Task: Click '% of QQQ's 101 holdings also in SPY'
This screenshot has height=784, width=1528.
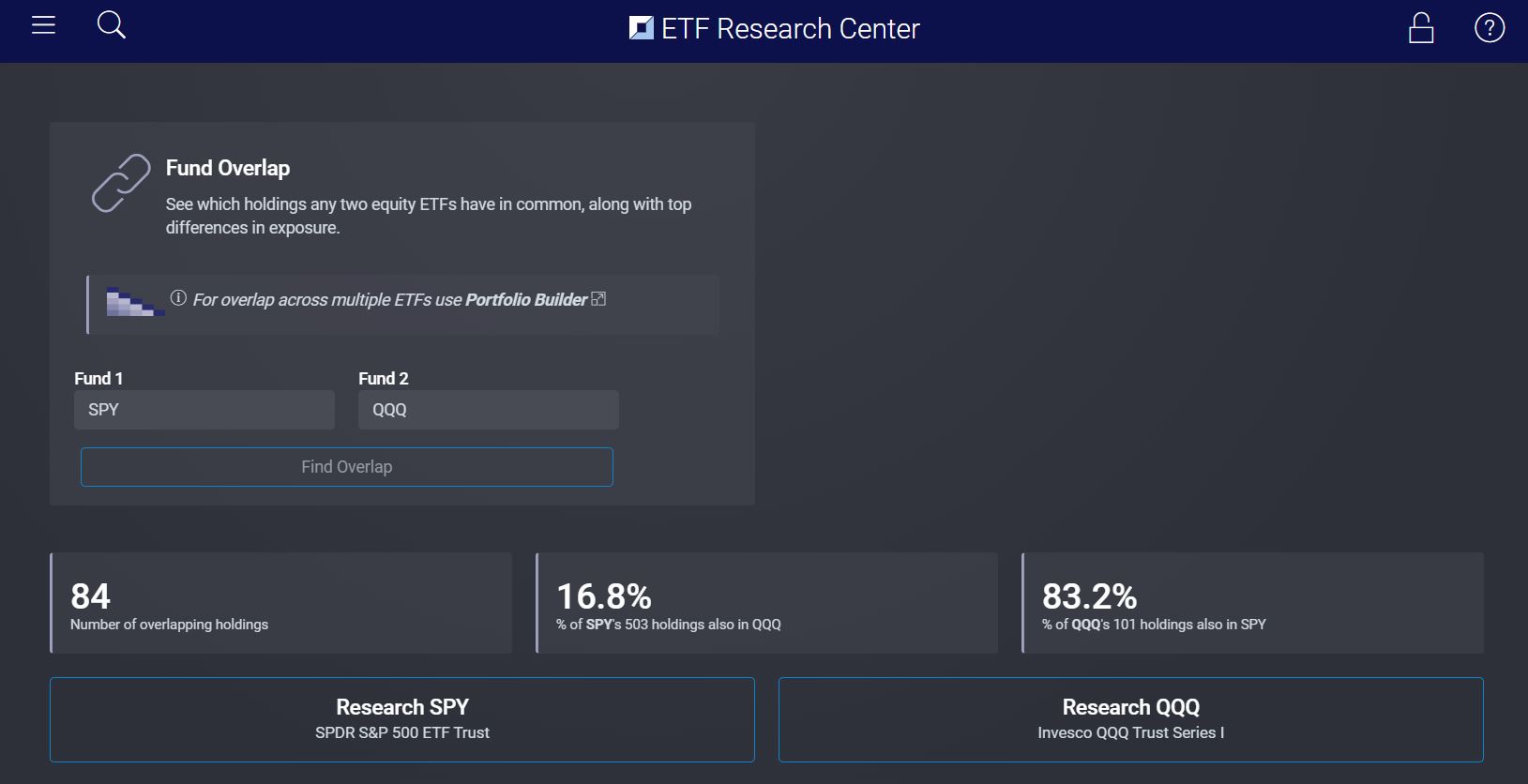Action: click(x=1154, y=625)
